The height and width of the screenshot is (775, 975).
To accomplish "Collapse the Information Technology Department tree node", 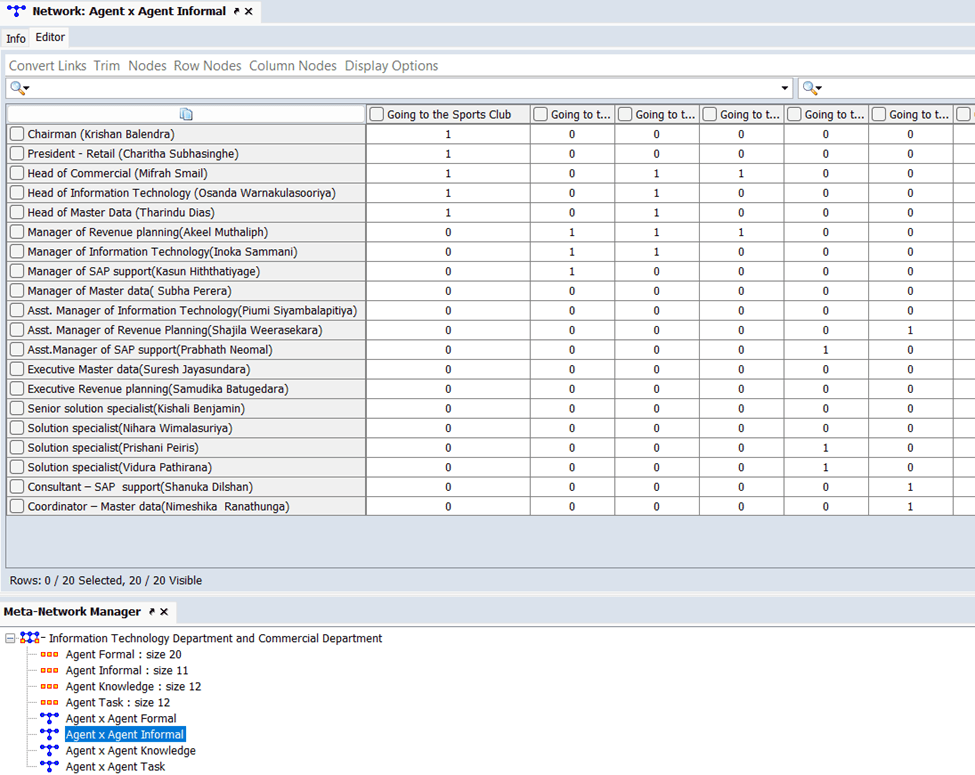I will pyautogui.click(x=10, y=638).
